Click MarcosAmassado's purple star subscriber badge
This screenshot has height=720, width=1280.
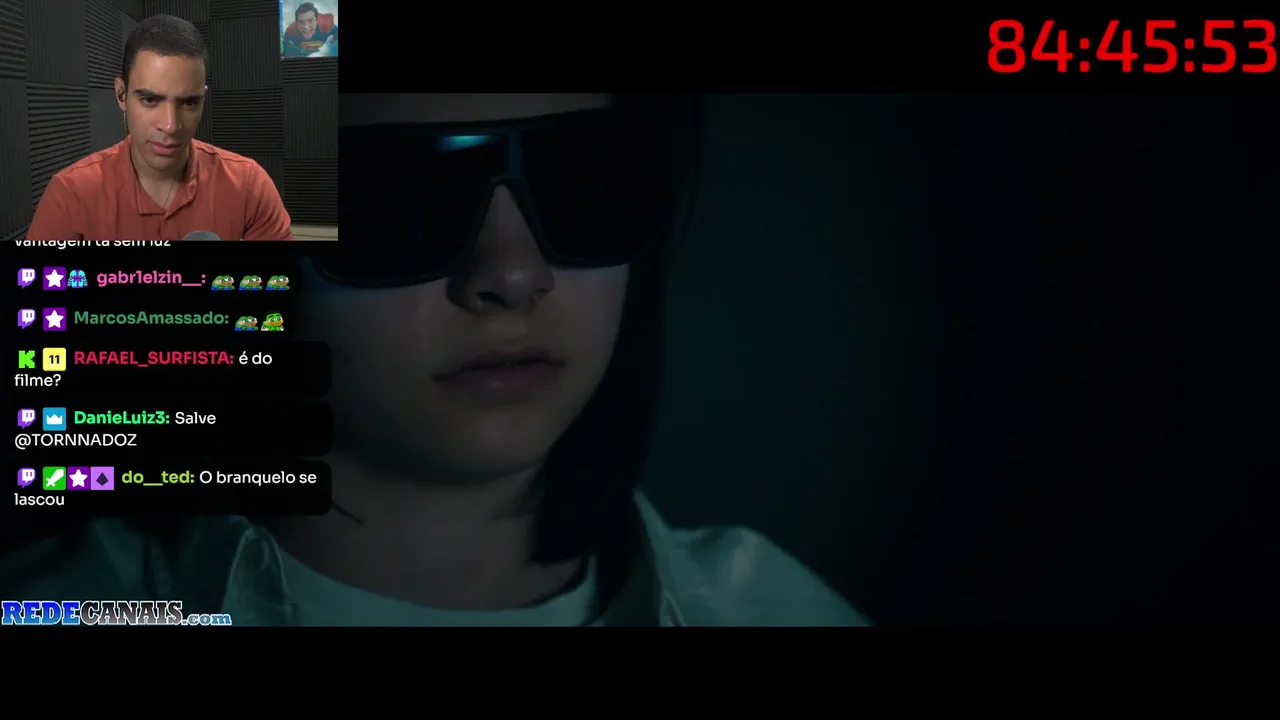tap(54, 318)
